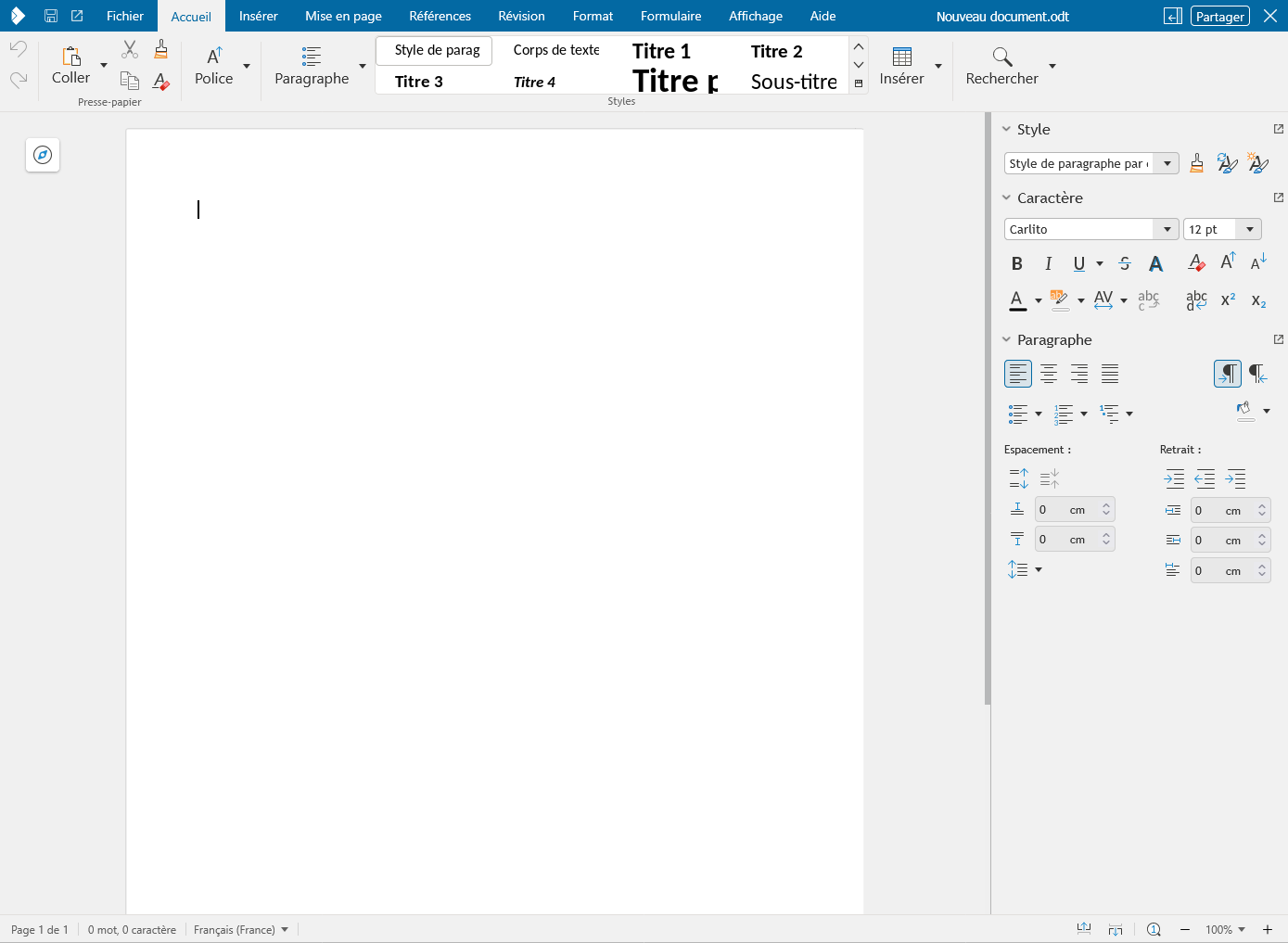Switch to the Références tab
1288x943 pixels.
click(440, 16)
